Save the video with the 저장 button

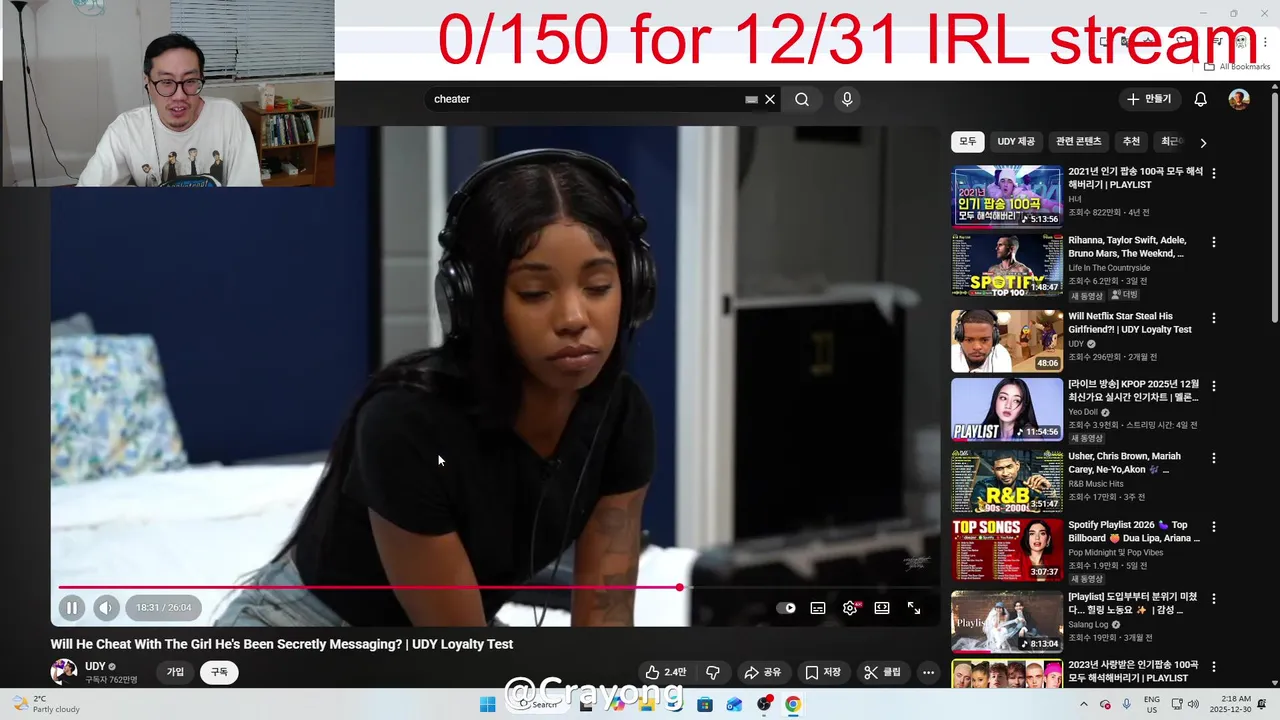[823, 672]
